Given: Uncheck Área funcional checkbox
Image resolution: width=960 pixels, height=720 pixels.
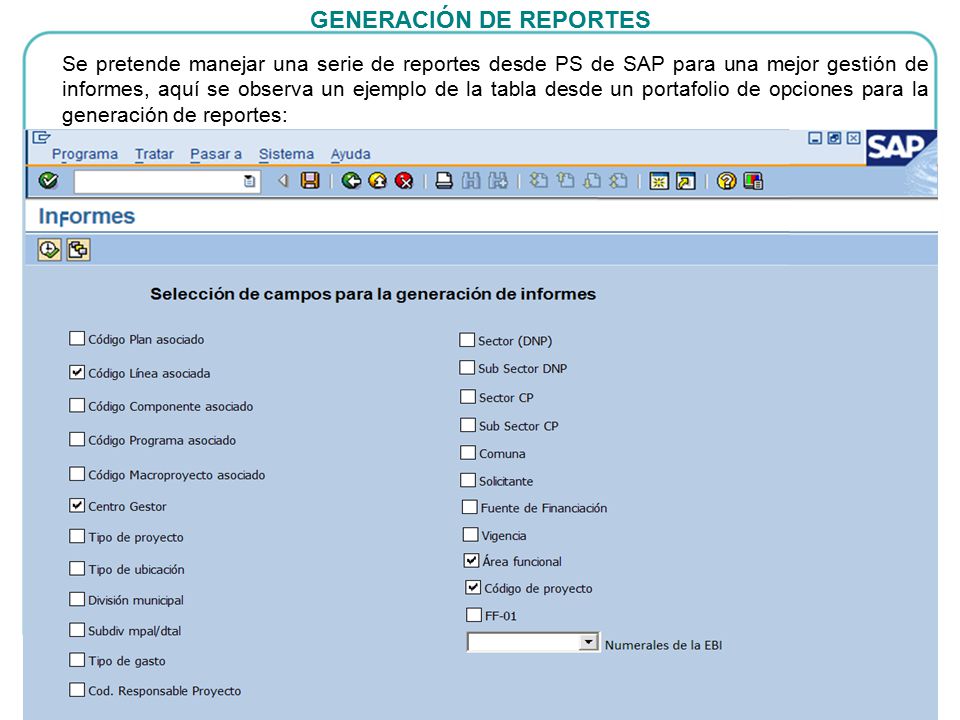Looking at the screenshot, I should (471, 560).
